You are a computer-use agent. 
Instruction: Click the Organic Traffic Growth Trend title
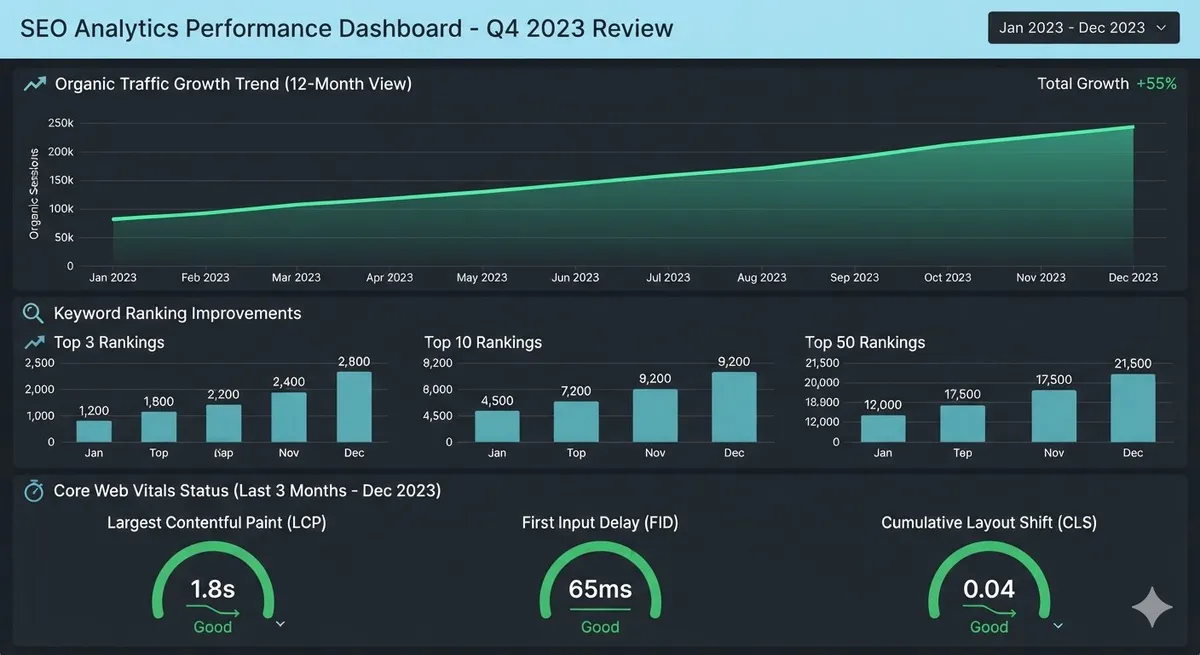coord(233,84)
